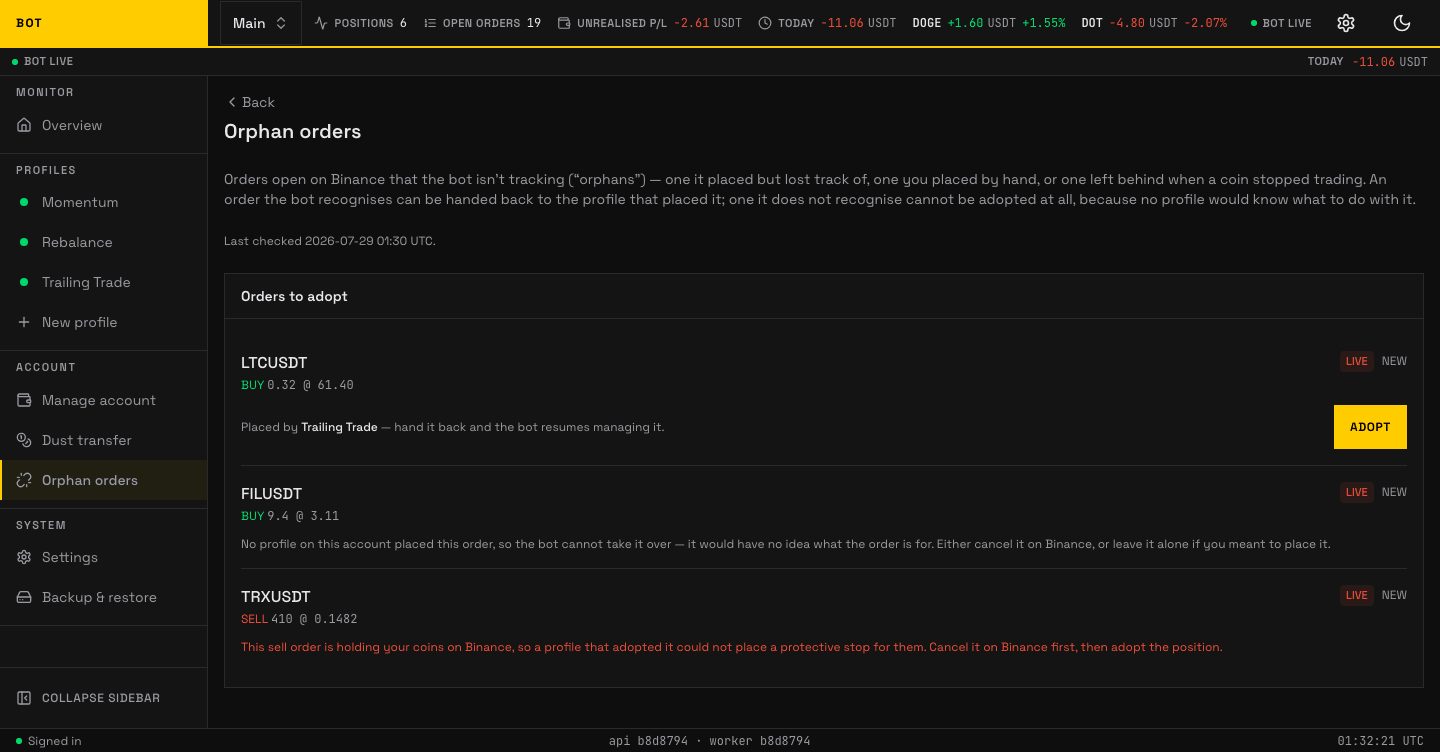Click api b8d8794 worker version text
The image size is (1440, 752).
click(709, 741)
